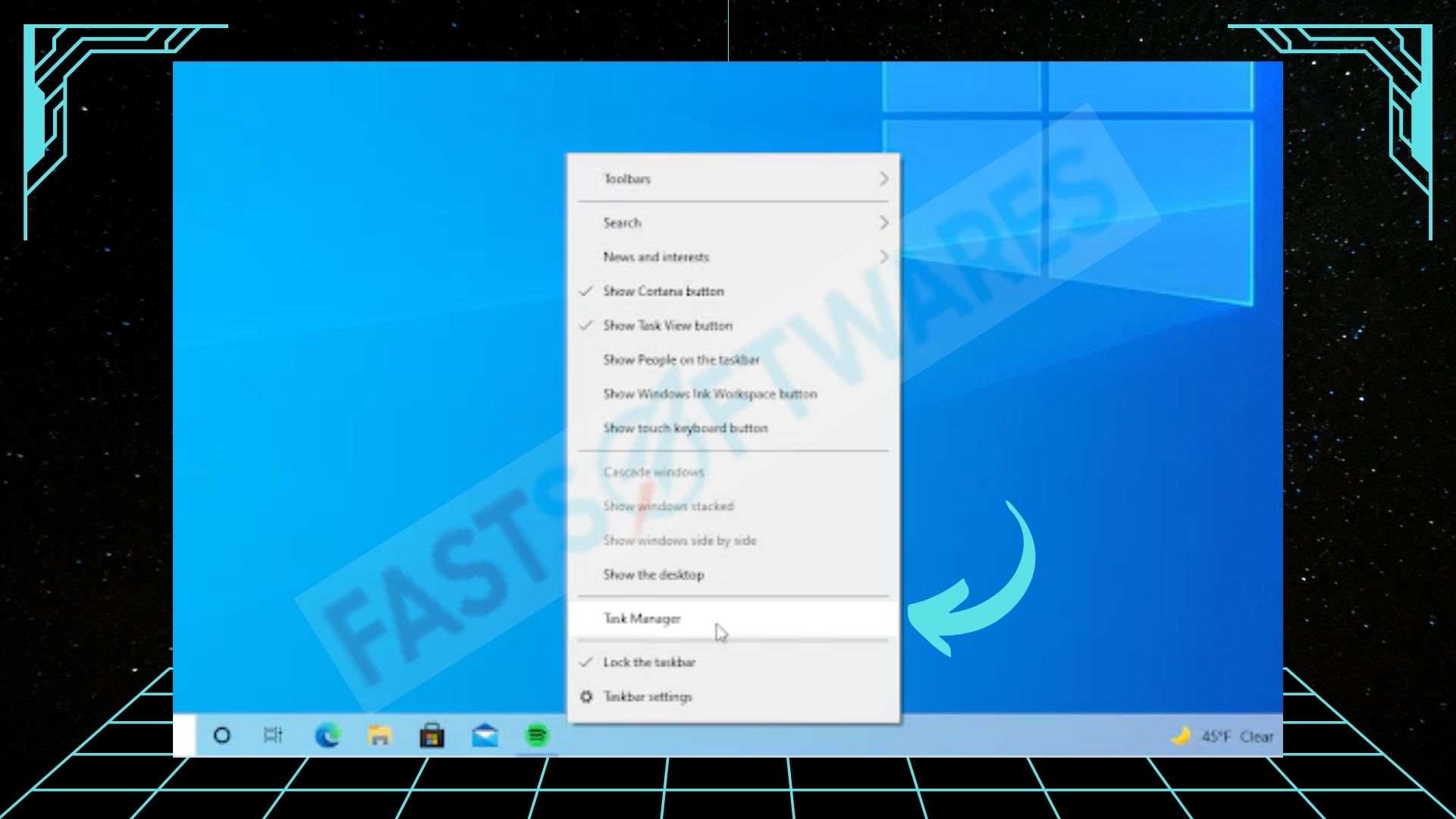Choose Show windows stacked
The width and height of the screenshot is (1456, 819).
(734, 506)
